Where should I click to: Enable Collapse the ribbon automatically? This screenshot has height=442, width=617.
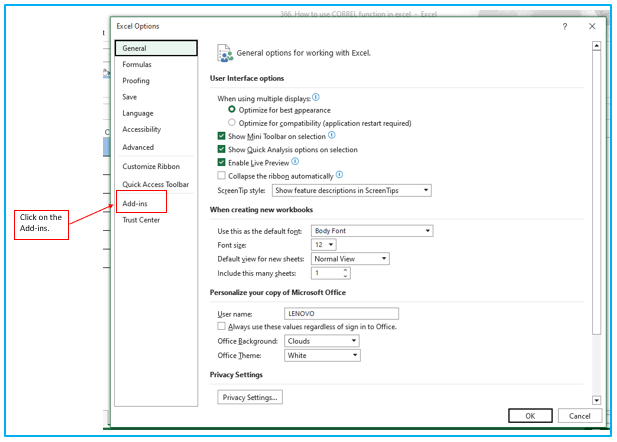pyautogui.click(x=222, y=176)
